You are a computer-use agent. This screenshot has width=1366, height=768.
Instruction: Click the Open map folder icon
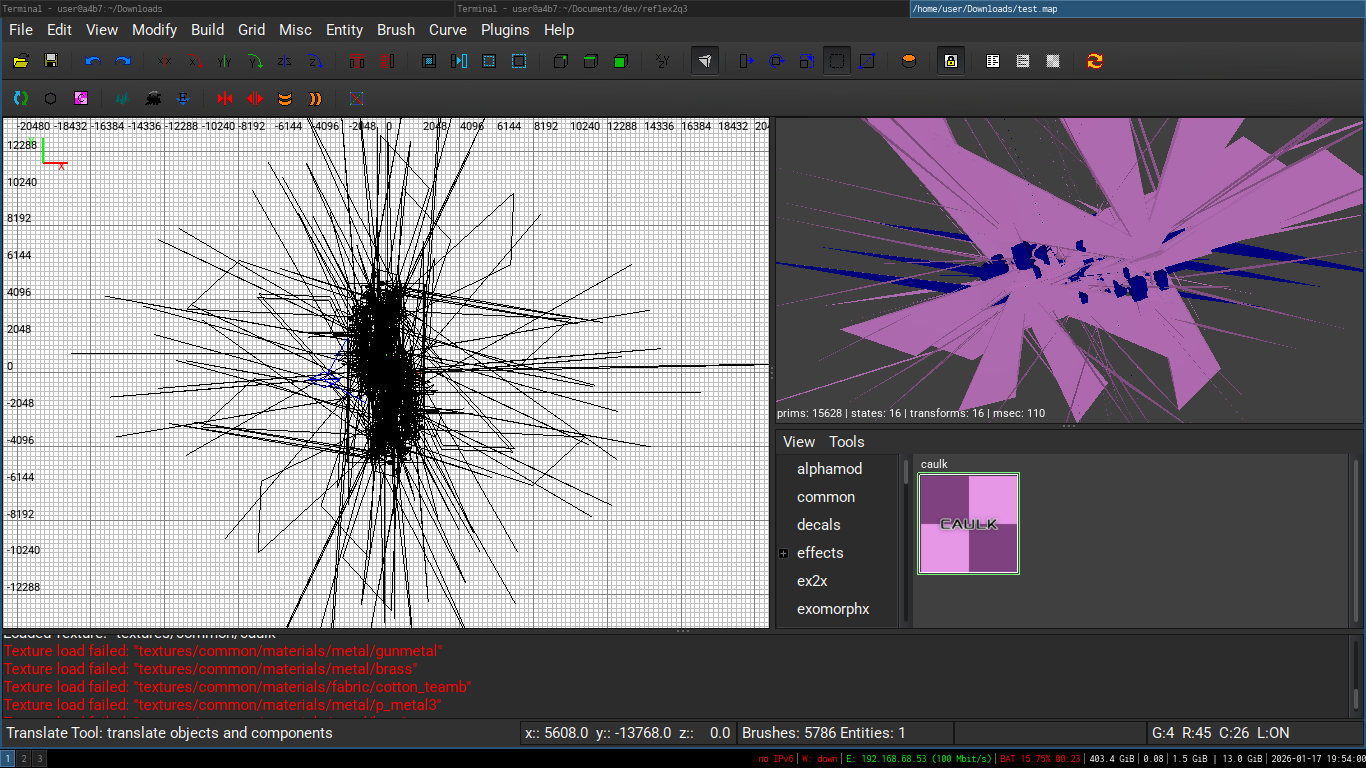click(x=20, y=61)
